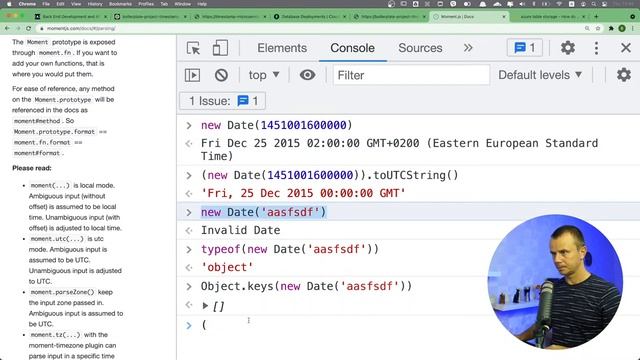This screenshot has width=640, height=360.
Task: Switch to the Elements tab
Action: 282,48
